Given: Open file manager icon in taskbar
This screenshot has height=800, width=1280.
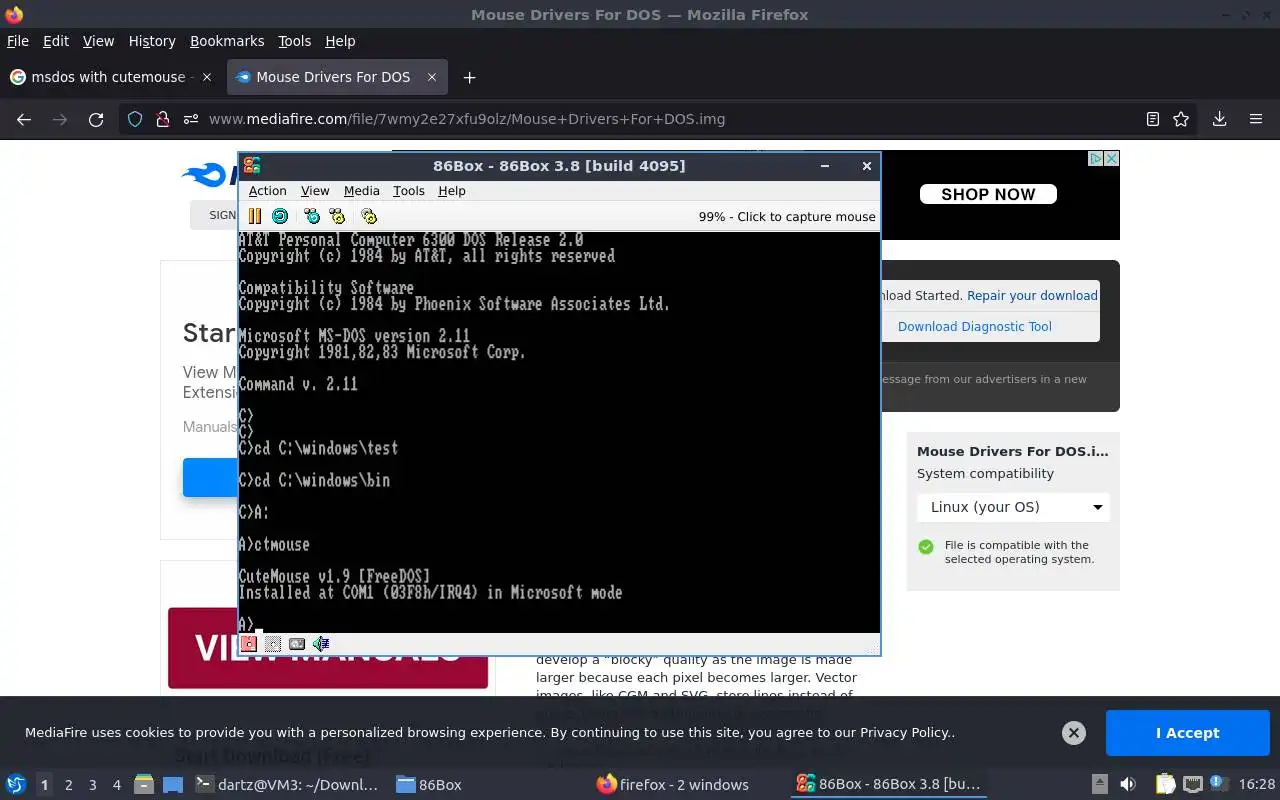Looking at the screenshot, I should click(143, 784).
